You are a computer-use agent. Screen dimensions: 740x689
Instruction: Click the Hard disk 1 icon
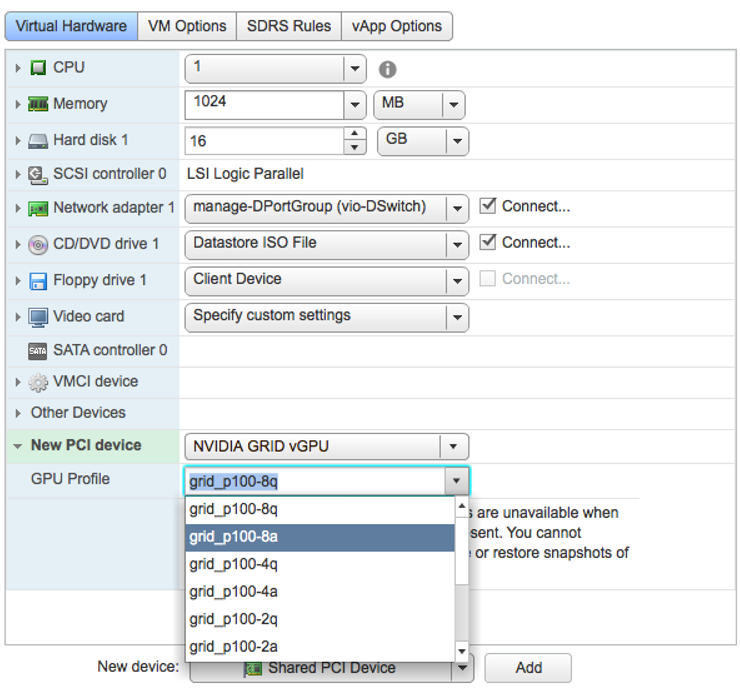(38, 141)
